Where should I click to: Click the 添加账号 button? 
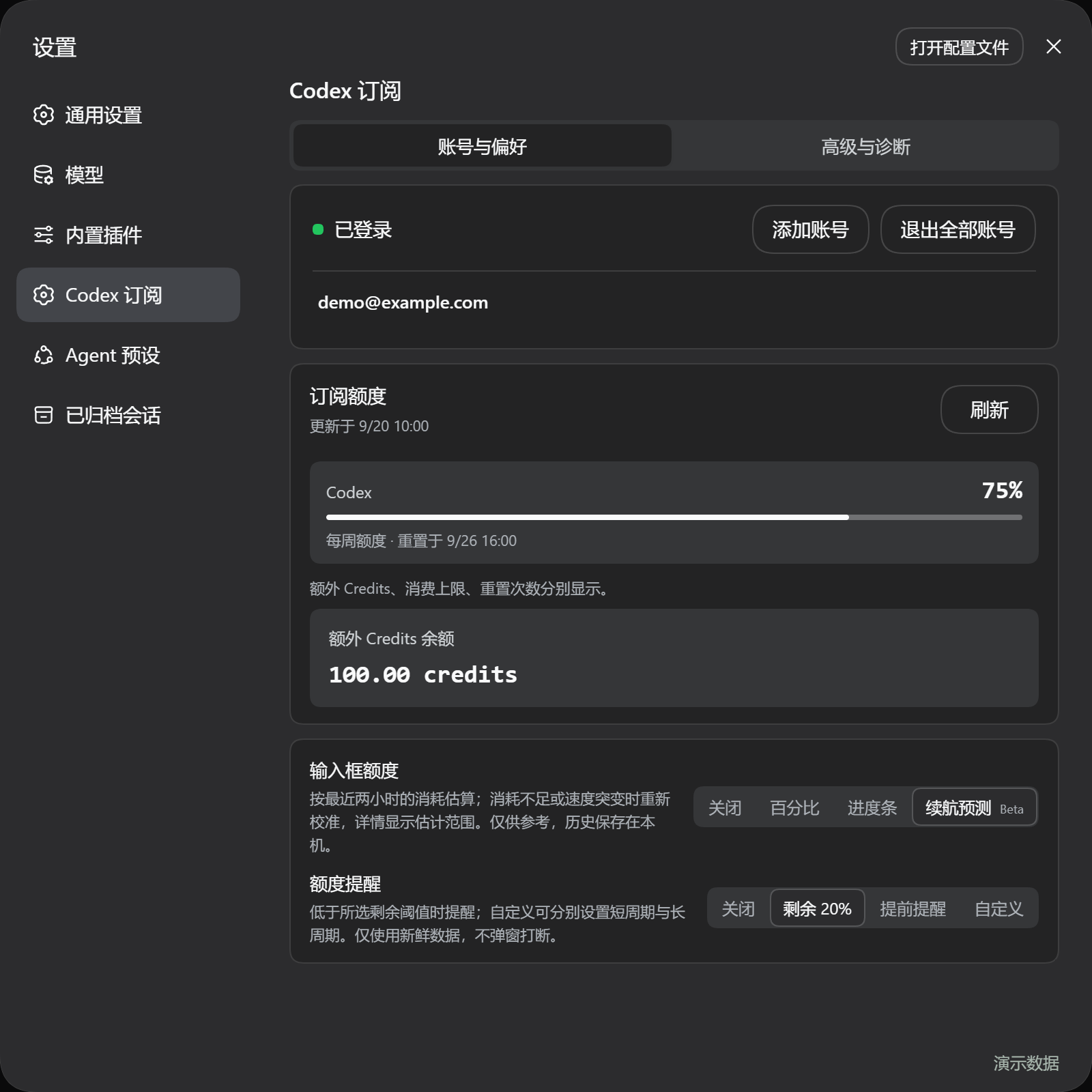[810, 229]
